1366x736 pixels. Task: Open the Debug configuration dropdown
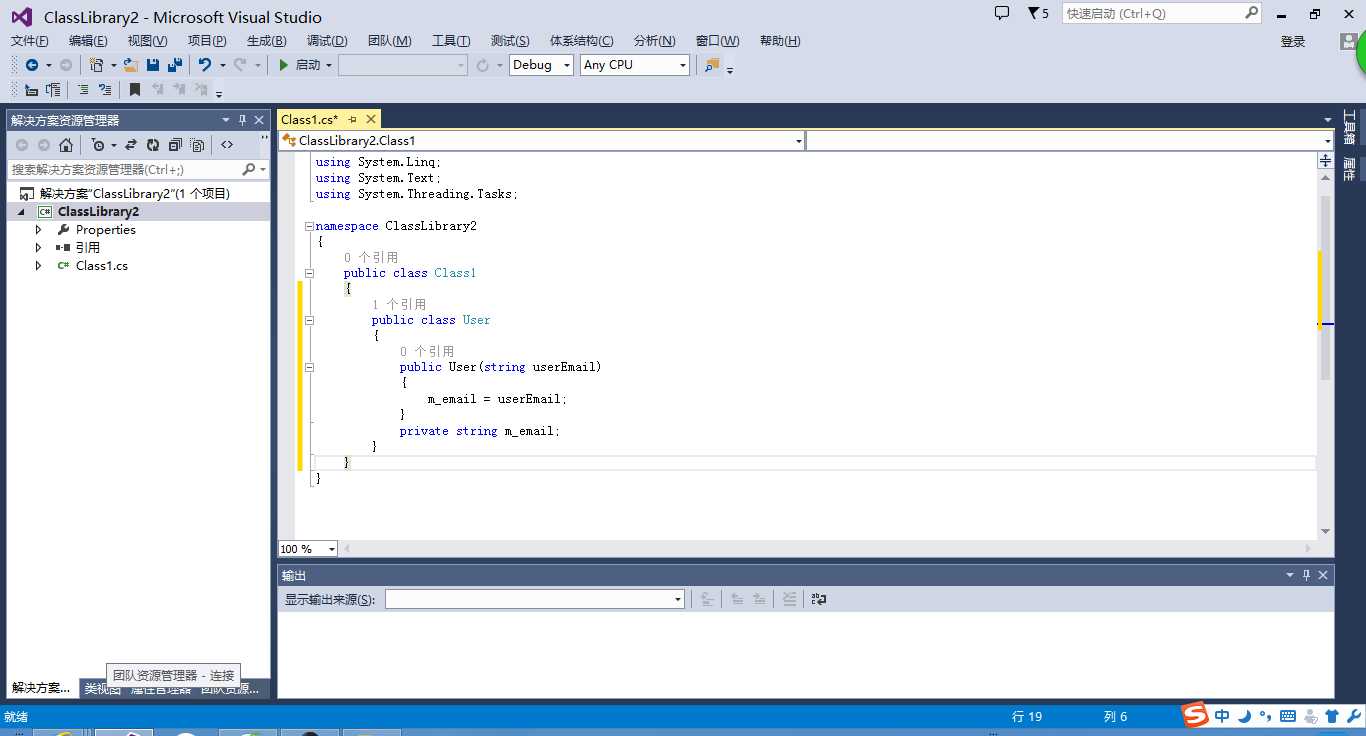(541, 65)
